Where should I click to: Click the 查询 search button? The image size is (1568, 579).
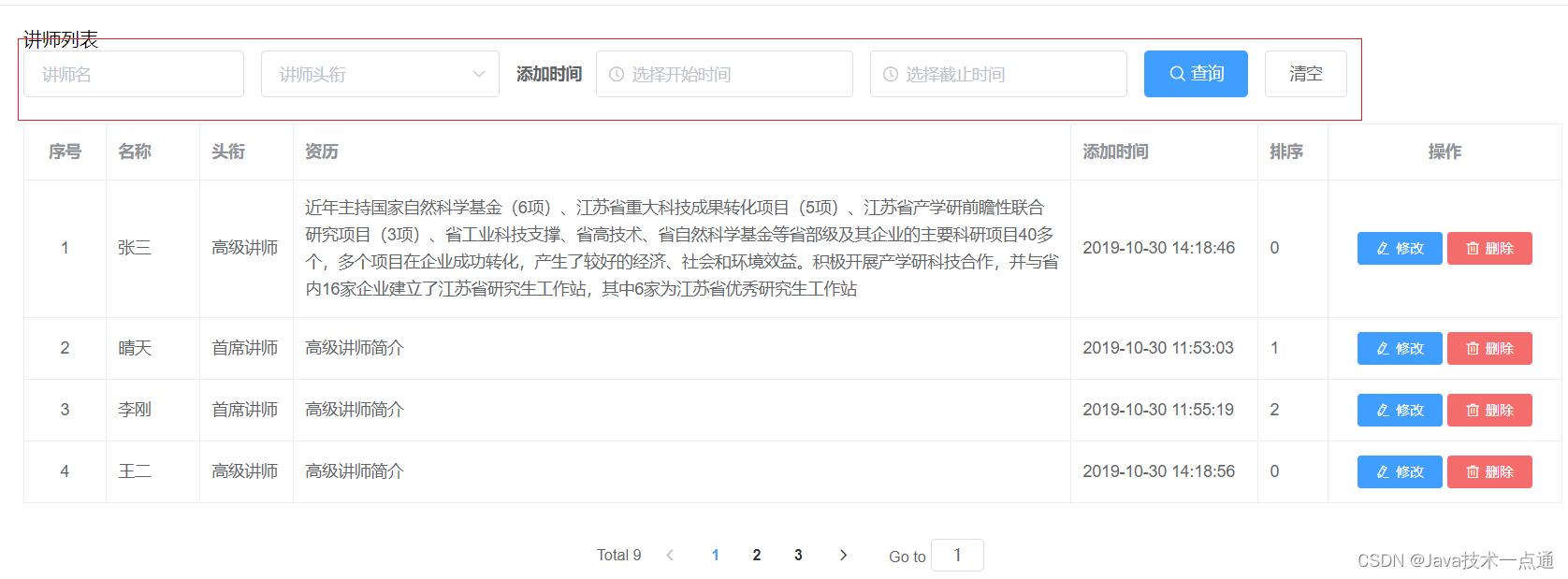pyautogui.click(x=1196, y=74)
